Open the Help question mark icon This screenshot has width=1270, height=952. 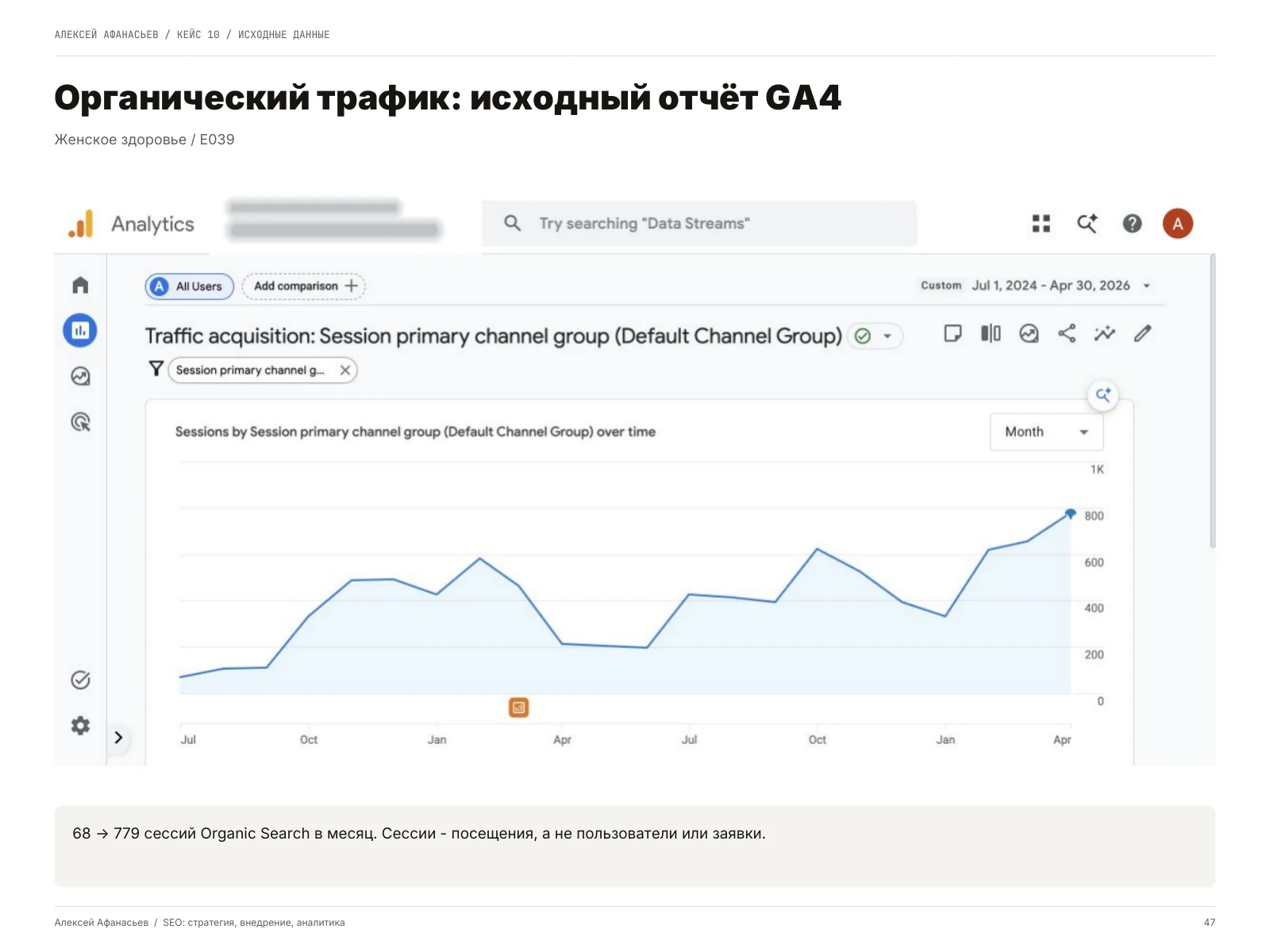1132,224
